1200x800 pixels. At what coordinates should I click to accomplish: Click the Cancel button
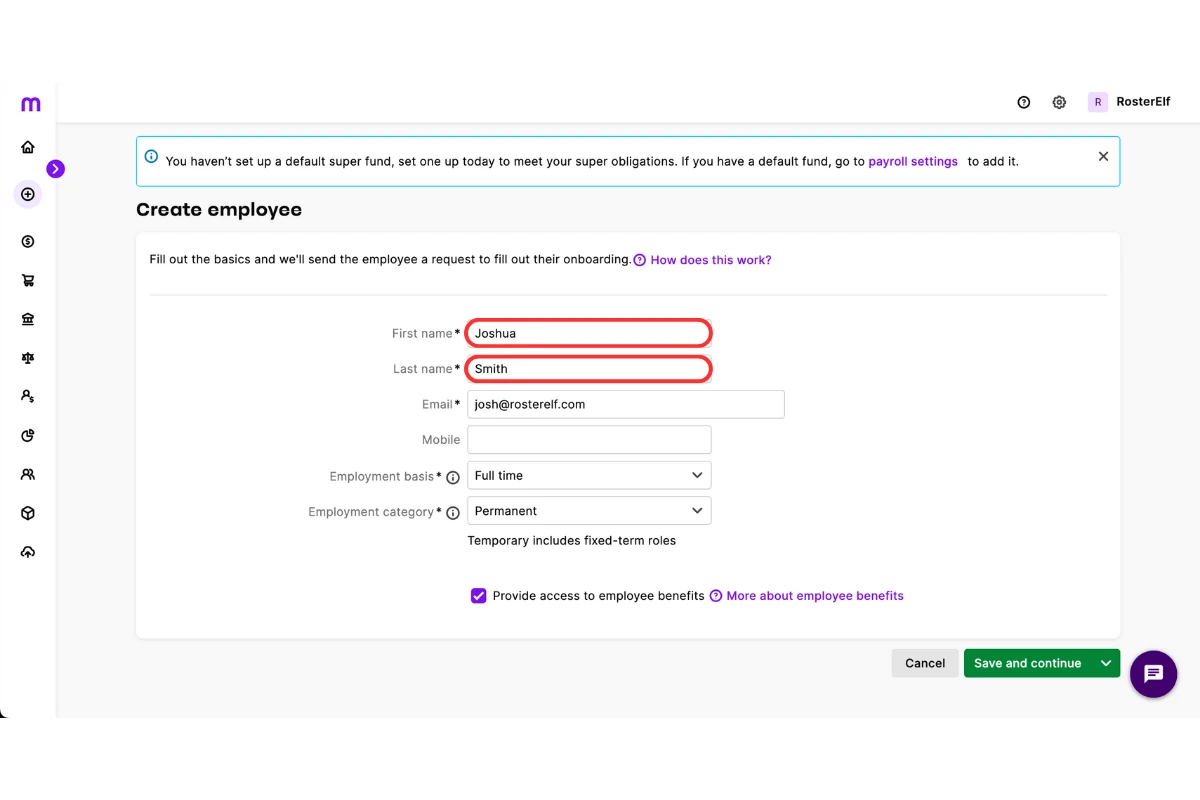click(x=925, y=663)
